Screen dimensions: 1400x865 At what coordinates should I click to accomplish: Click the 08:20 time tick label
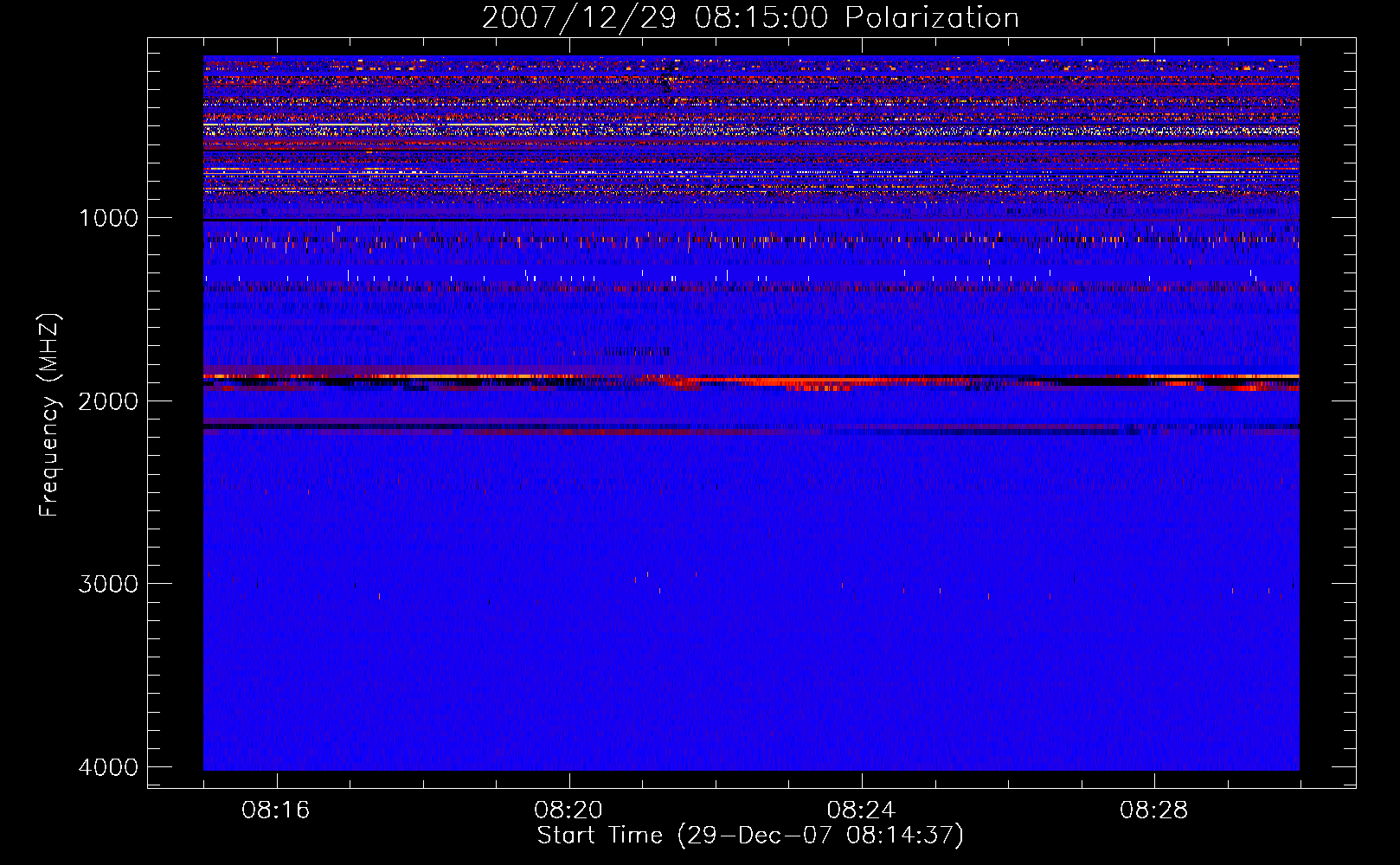pyautogui.click(x=568, y=811)
